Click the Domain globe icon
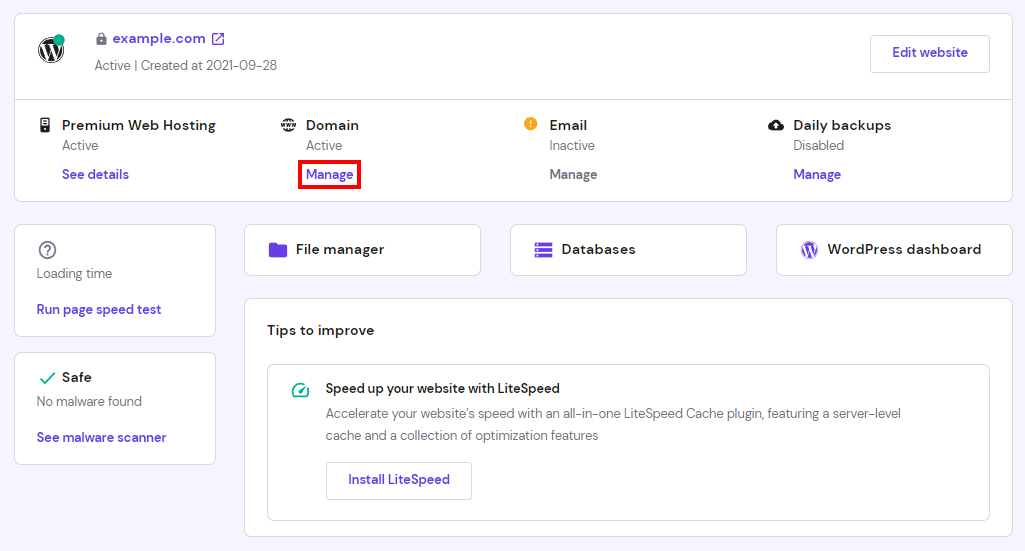 coord(289,125)
